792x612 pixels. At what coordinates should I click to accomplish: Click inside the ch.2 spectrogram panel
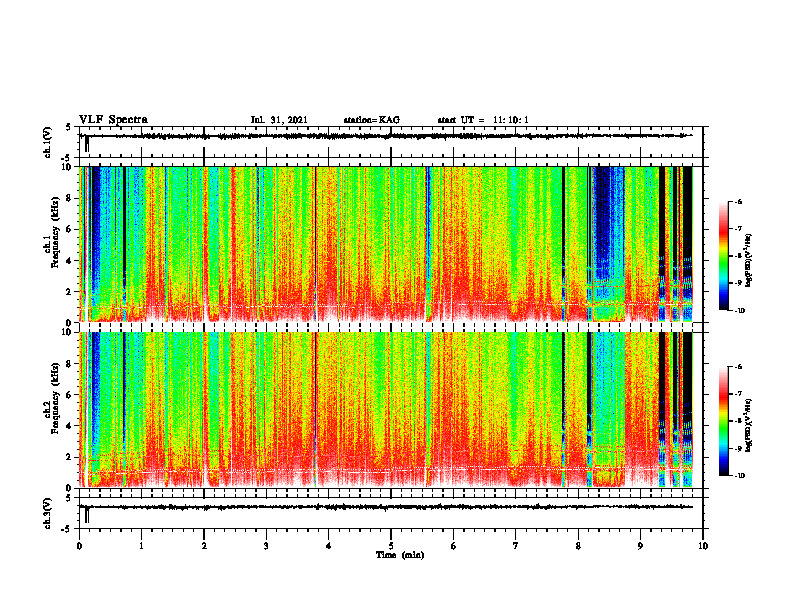(x=390, y=410)
